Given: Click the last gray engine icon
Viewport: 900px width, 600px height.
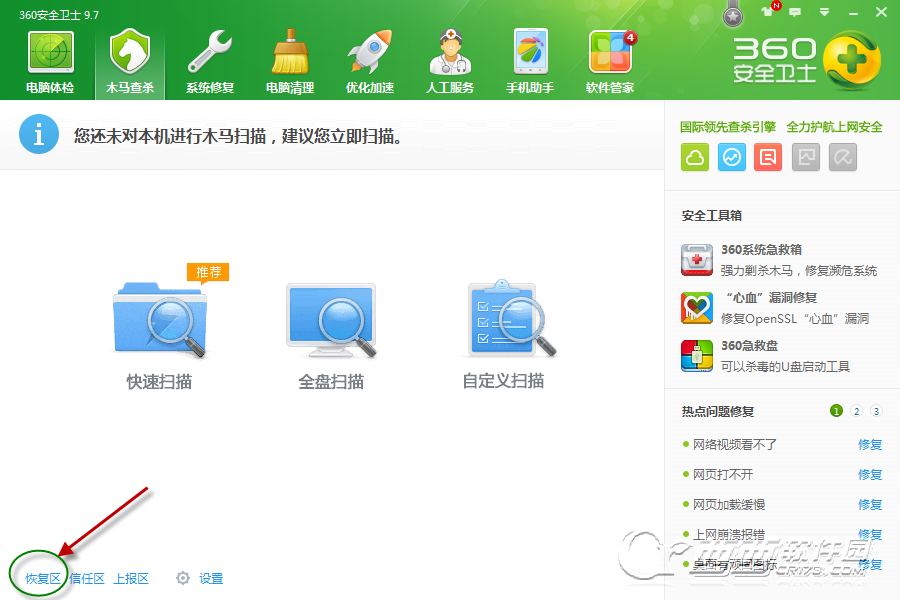Looking at the screenshot, I should pyautogui.click(x=843, y=157).
